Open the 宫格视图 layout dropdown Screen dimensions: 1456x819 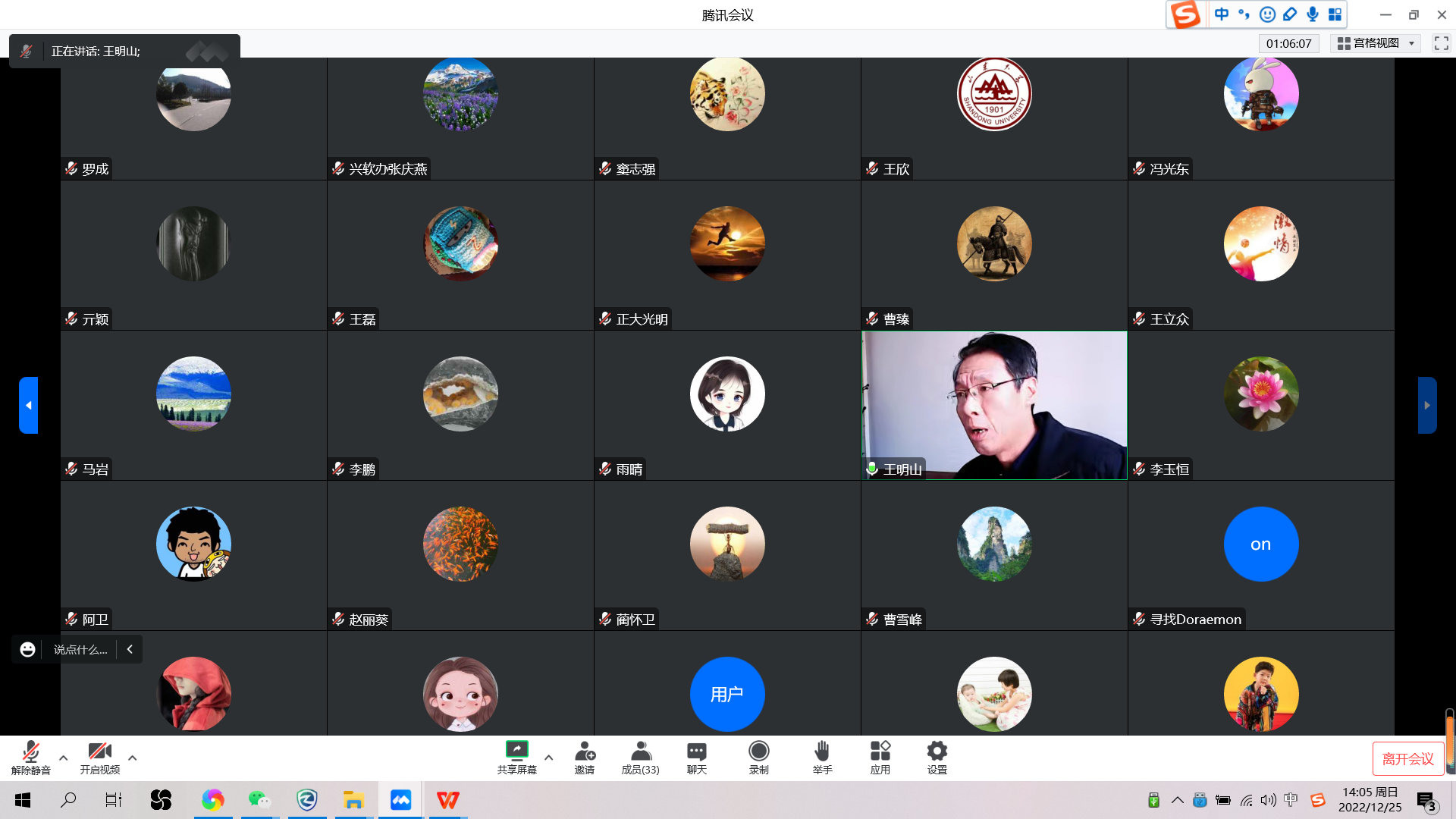(1376, 43)
